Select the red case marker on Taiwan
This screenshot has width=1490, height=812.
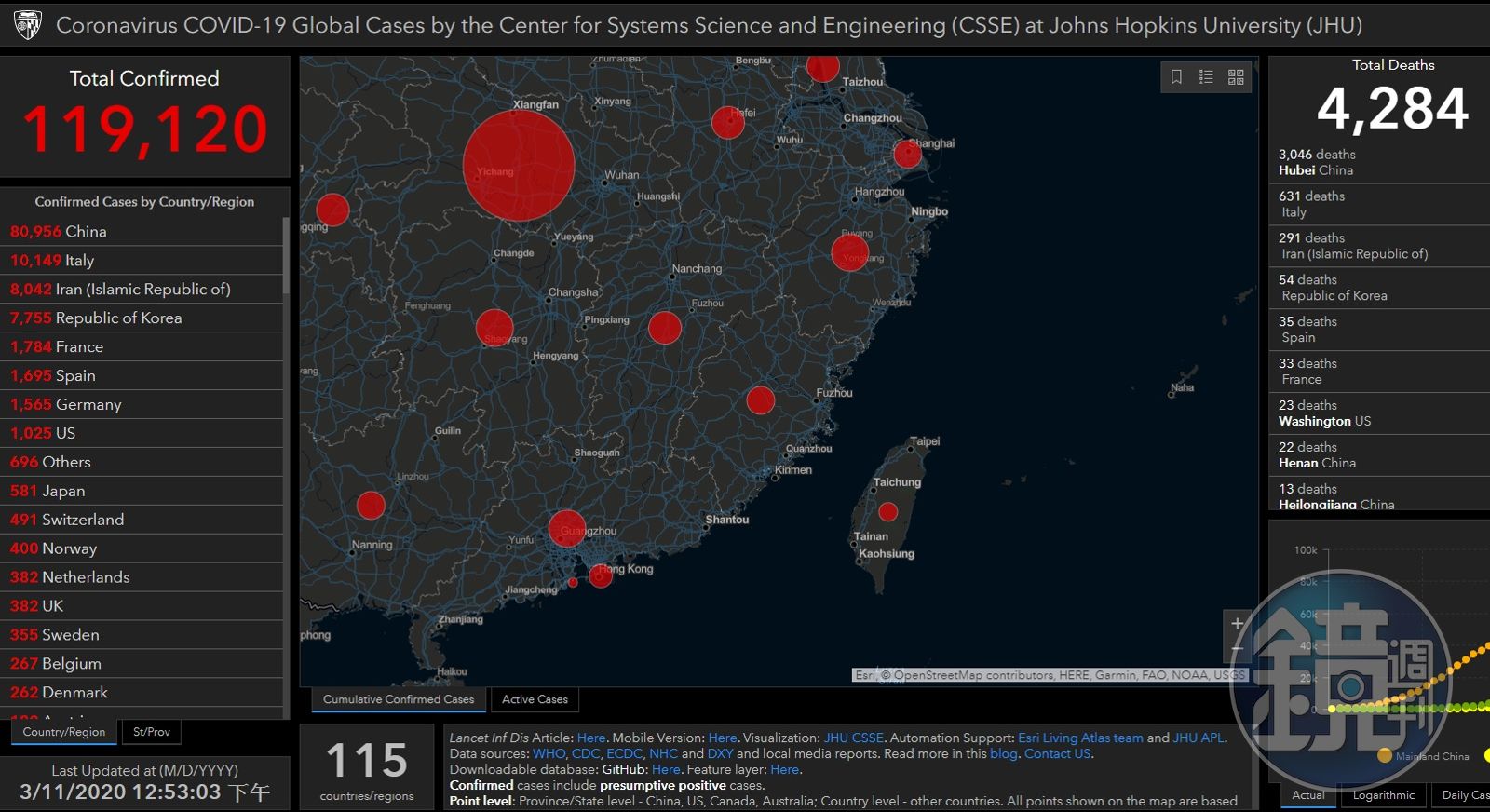(887, 511)
